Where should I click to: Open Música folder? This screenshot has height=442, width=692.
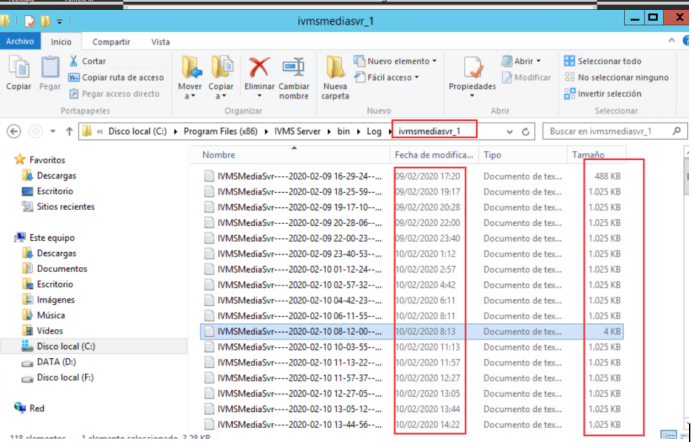[43, 315]
